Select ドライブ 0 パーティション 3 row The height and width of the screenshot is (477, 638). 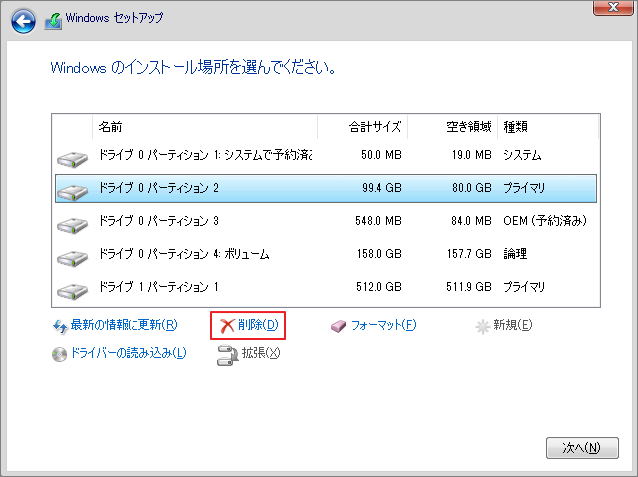click(326, 221)
